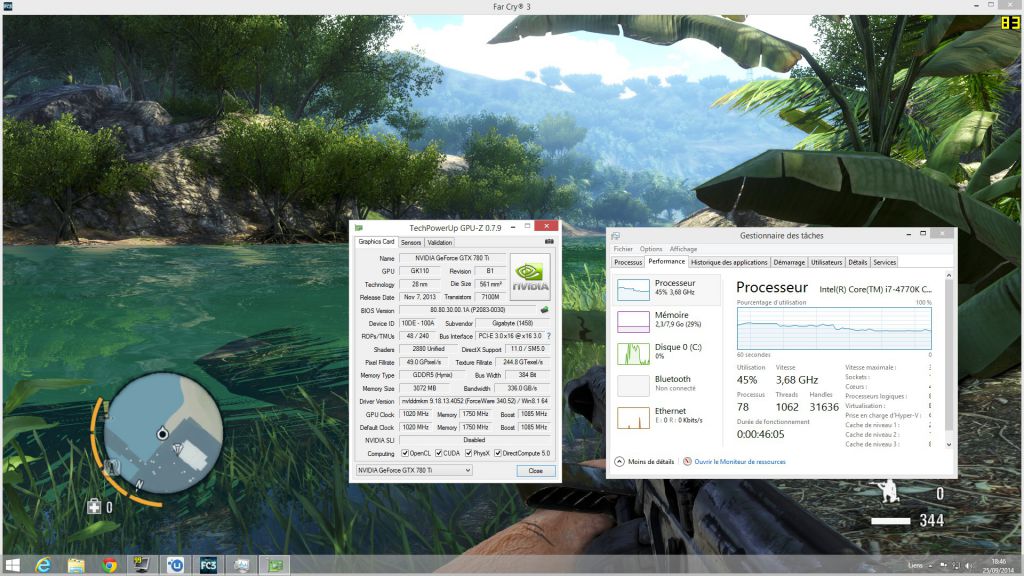Screen dimensions: 1024x576
Task: Switch to the Sensors tab
Action: pyautogui.click(x=411, y=242)
